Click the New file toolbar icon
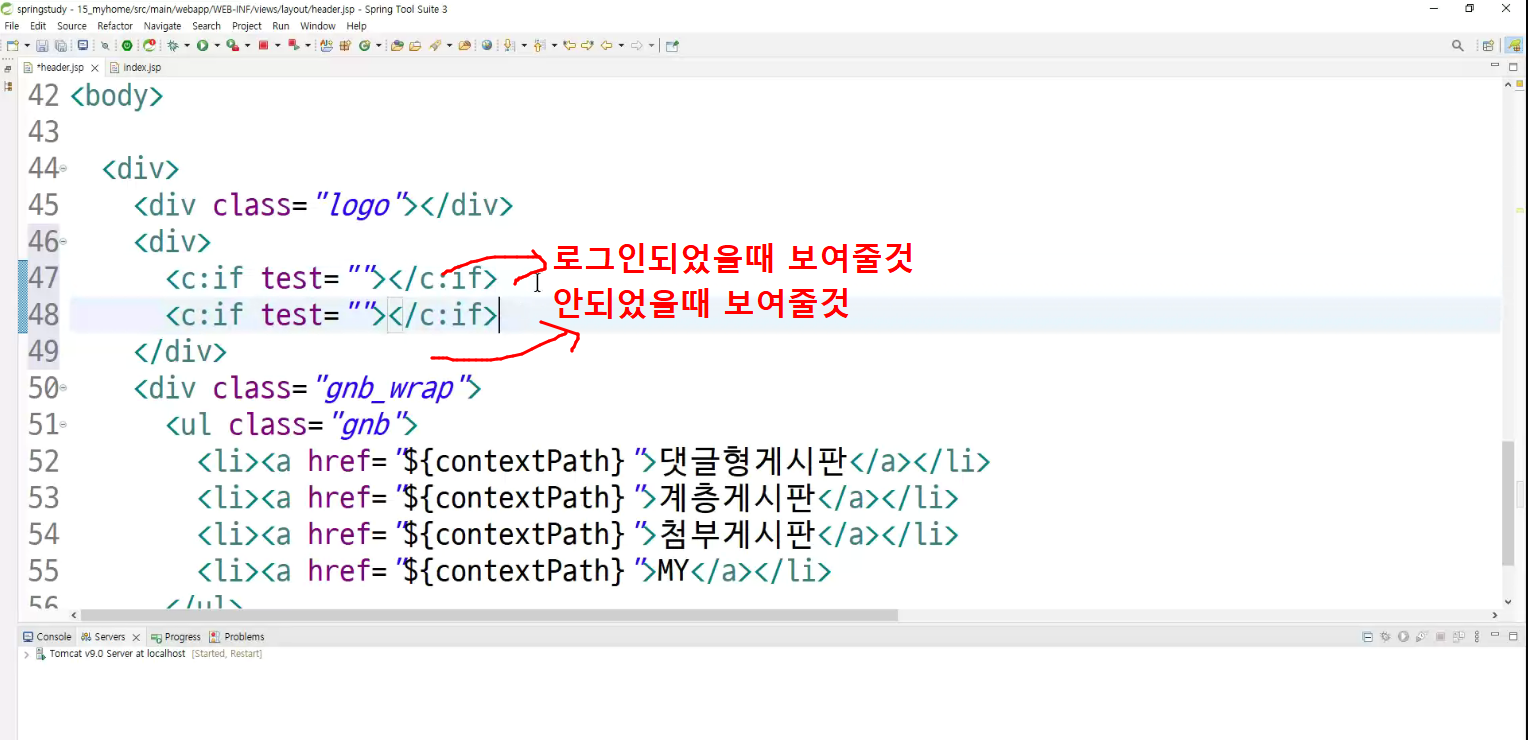Viewport: 1528px width, 740px height. pos(12,45)
